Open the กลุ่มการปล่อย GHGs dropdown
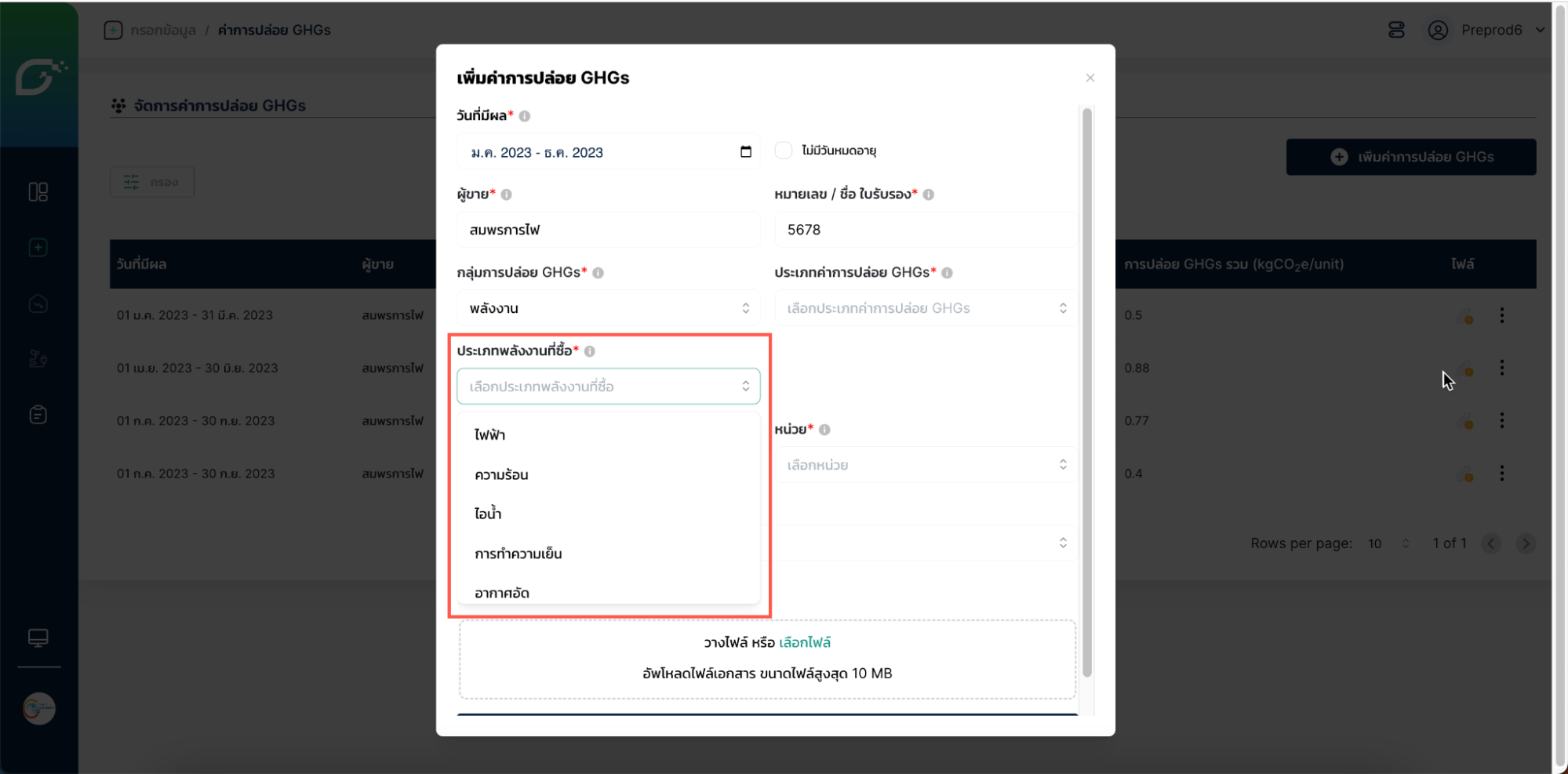 [x=608, y=308]
